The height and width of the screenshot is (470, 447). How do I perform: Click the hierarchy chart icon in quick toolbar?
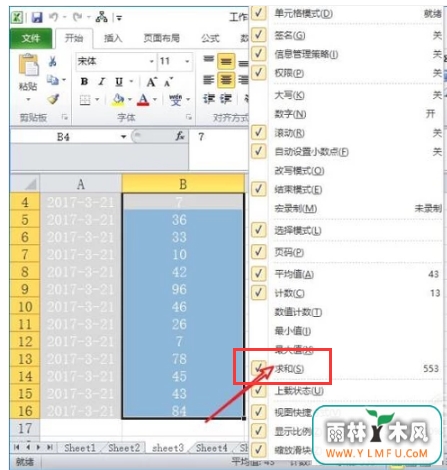[x=101, y=17]
